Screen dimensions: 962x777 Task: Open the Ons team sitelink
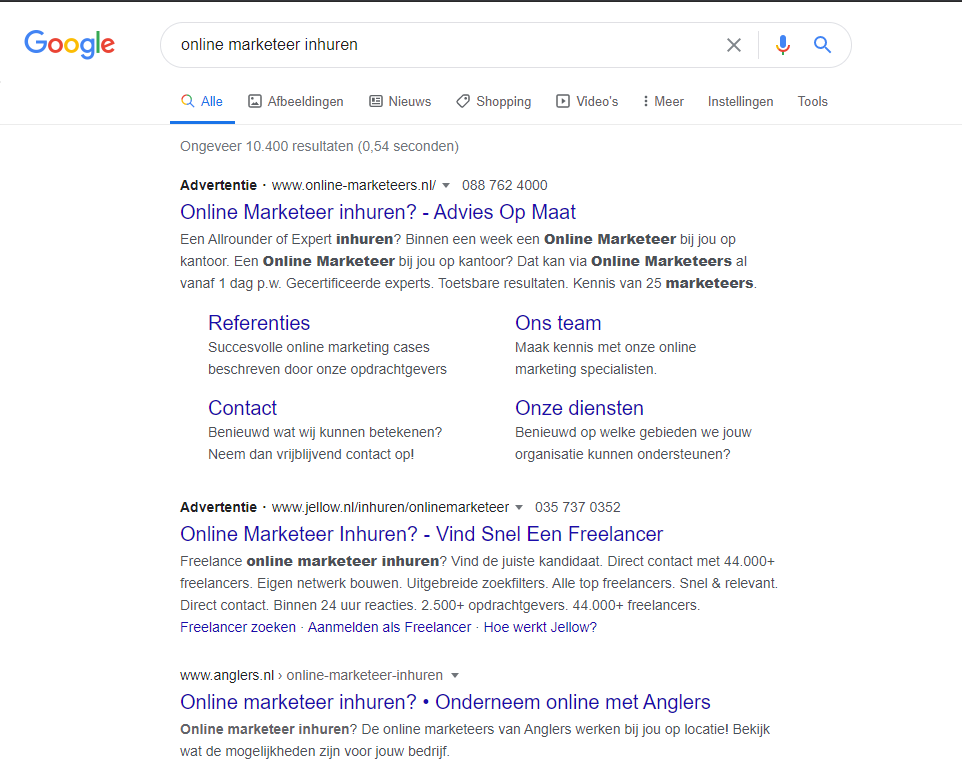(x=558, y=323)
